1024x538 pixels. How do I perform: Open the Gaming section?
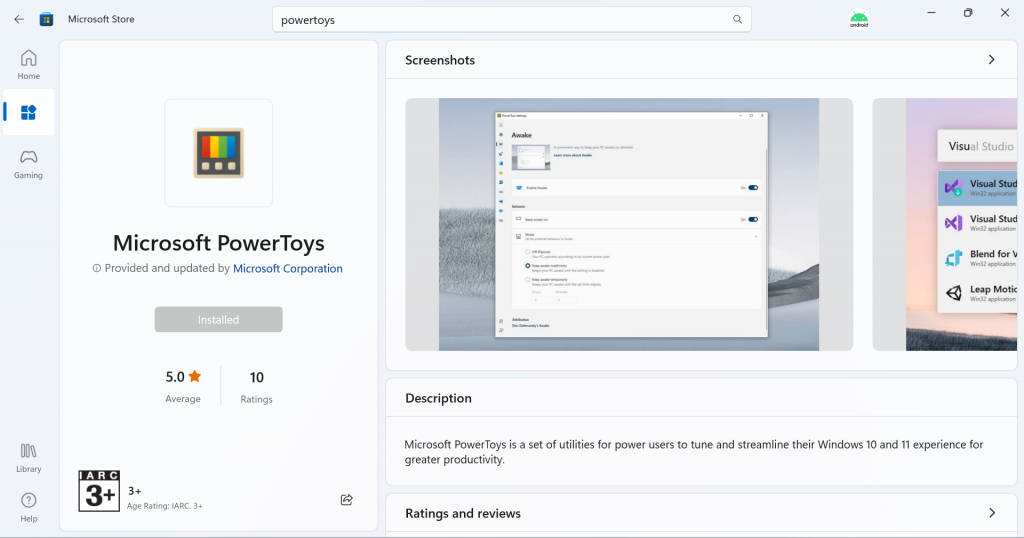29,164
